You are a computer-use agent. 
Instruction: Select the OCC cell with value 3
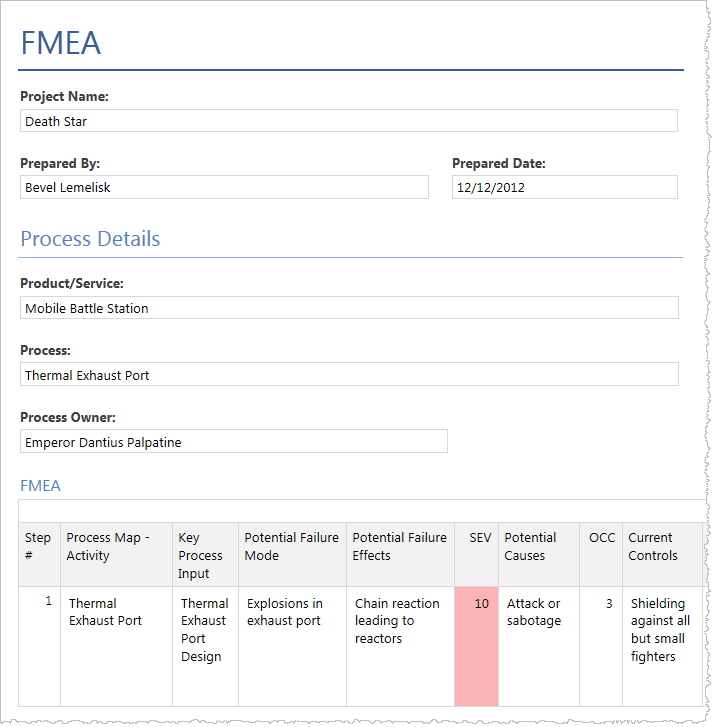click(601, 645)
